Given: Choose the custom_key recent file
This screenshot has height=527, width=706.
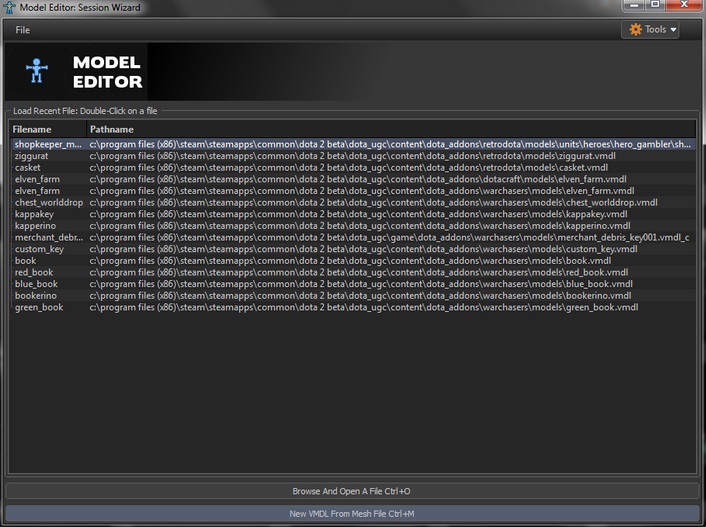Looking at the screenshot, I should 39,249.
